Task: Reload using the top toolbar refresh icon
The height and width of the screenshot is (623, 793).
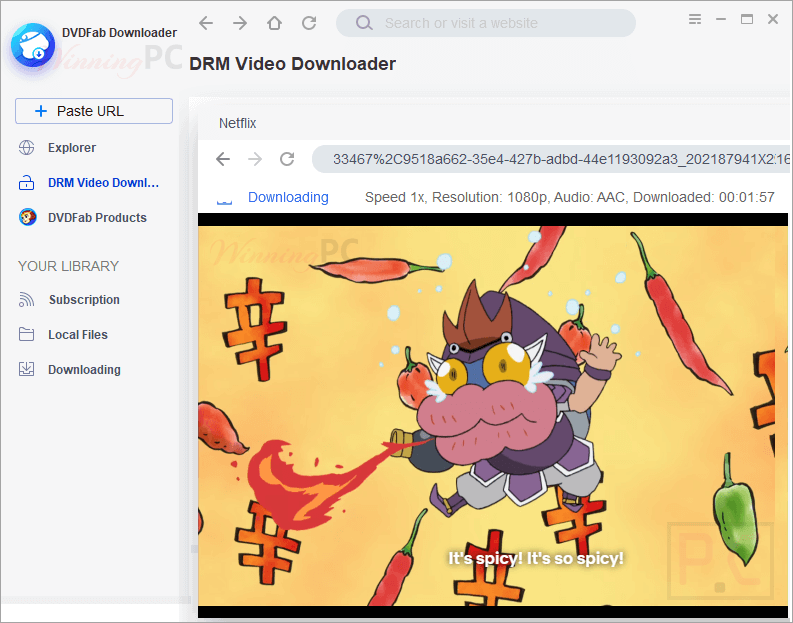Action: [x=309, y=23]
